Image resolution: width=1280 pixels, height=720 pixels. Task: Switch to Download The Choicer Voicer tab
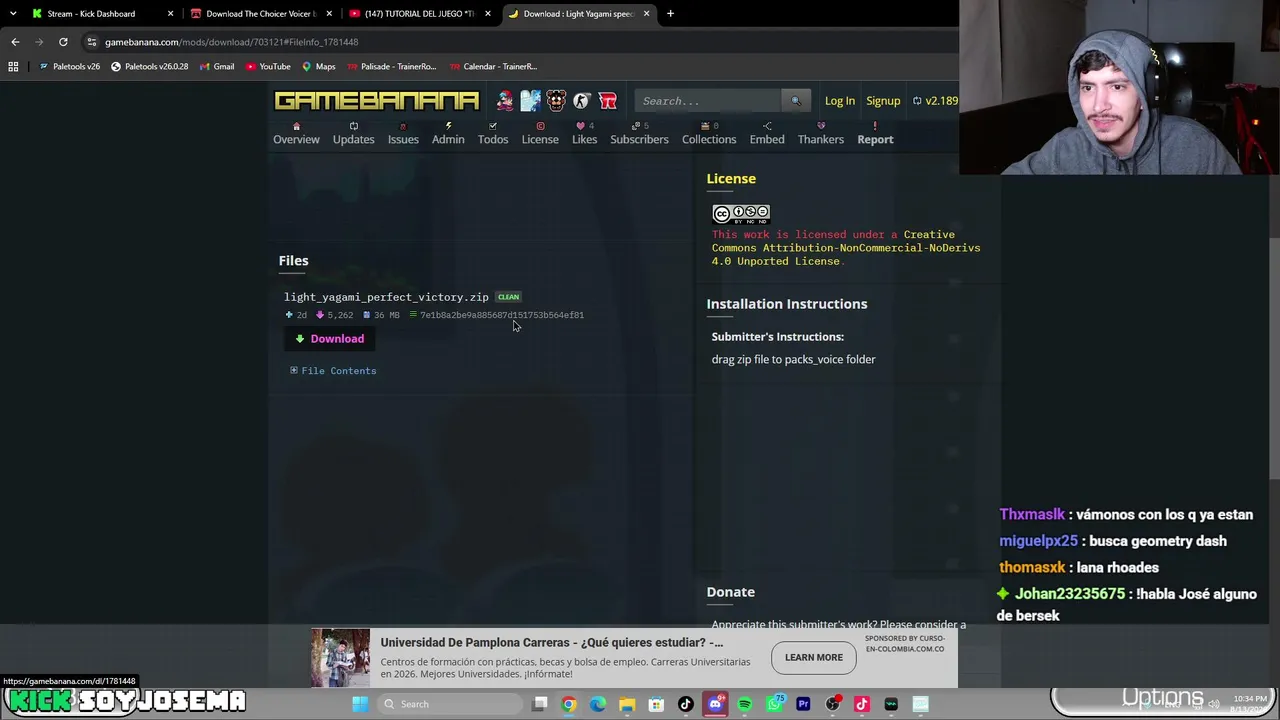tap(261, 14)
